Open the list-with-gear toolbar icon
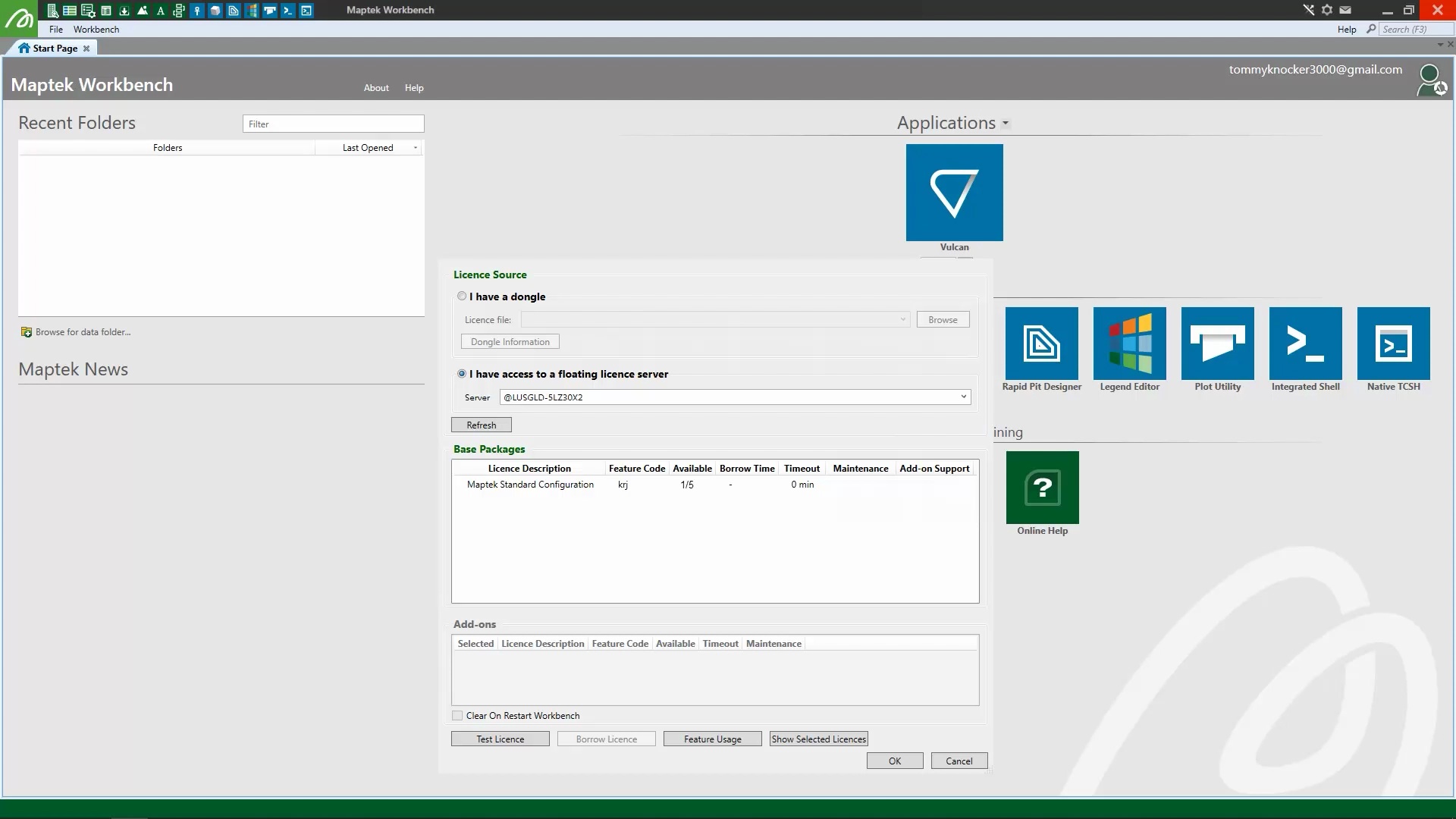Viewport: 1456px width, 819px height. (x=88, y=11)
